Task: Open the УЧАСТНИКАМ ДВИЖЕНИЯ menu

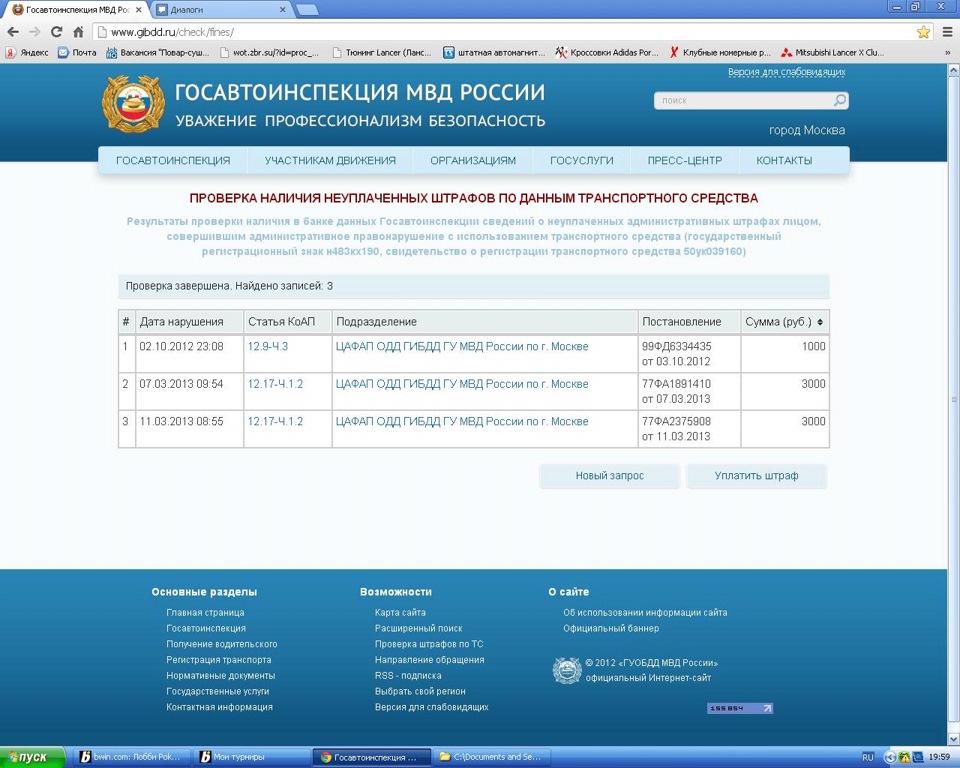Action: [330, 160]
